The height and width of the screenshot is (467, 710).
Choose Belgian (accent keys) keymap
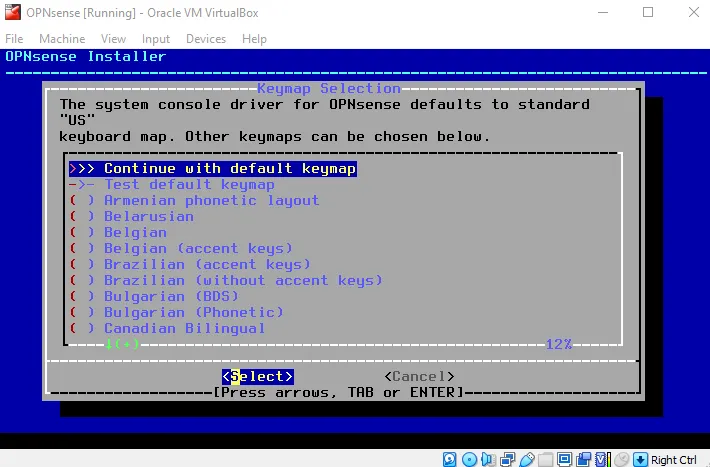click(x=181, y=248)
